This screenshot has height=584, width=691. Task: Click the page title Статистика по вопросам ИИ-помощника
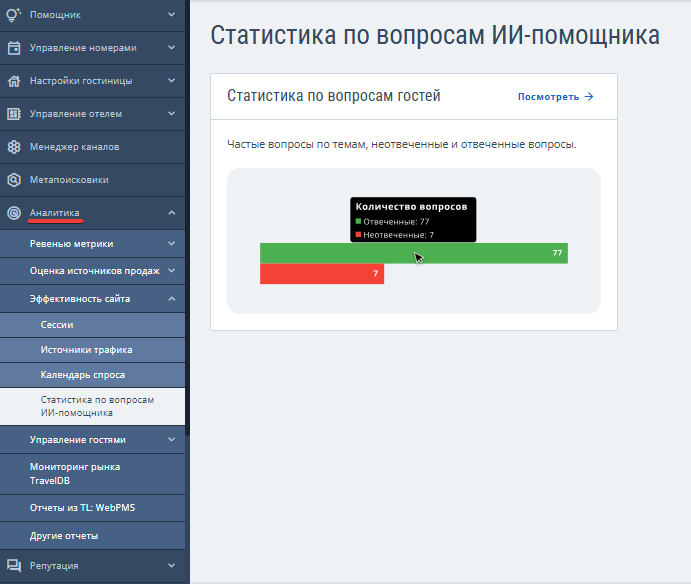point(435,35)
